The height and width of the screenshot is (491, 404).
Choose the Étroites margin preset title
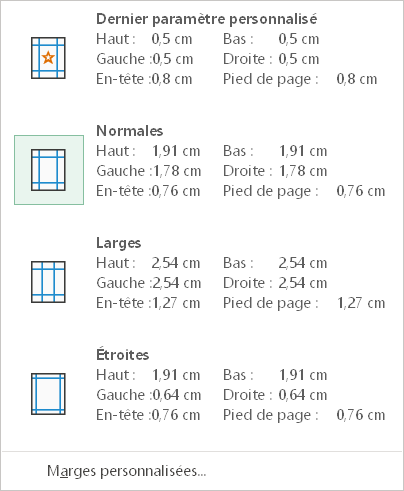(123, 355)
